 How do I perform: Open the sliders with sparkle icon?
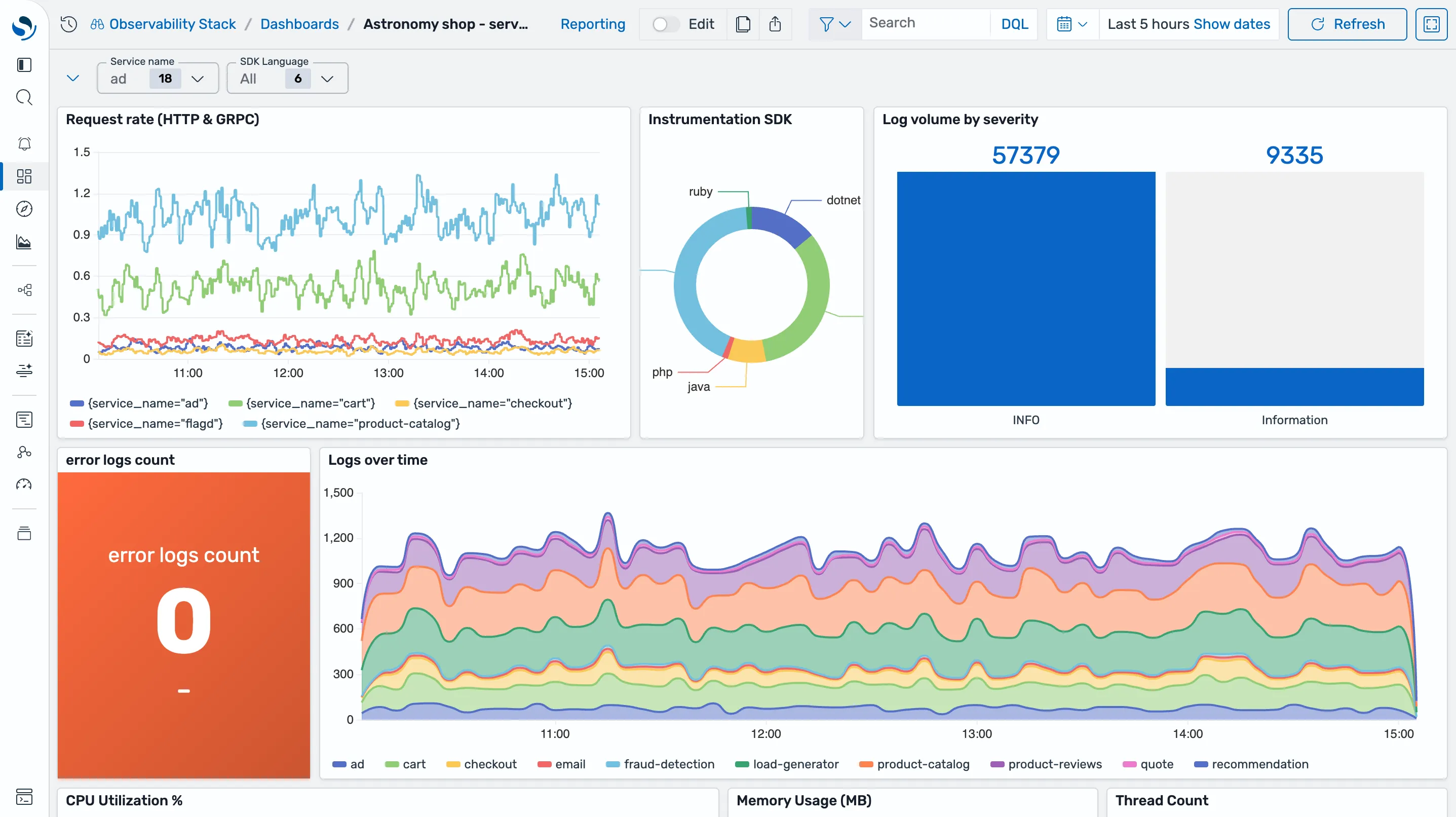24,370
